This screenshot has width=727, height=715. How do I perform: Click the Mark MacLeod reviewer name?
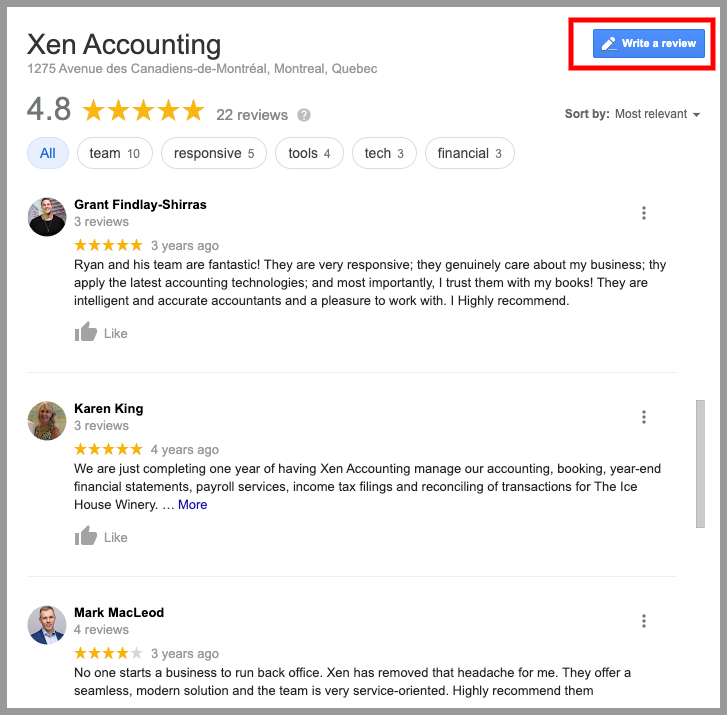(119, 613)
